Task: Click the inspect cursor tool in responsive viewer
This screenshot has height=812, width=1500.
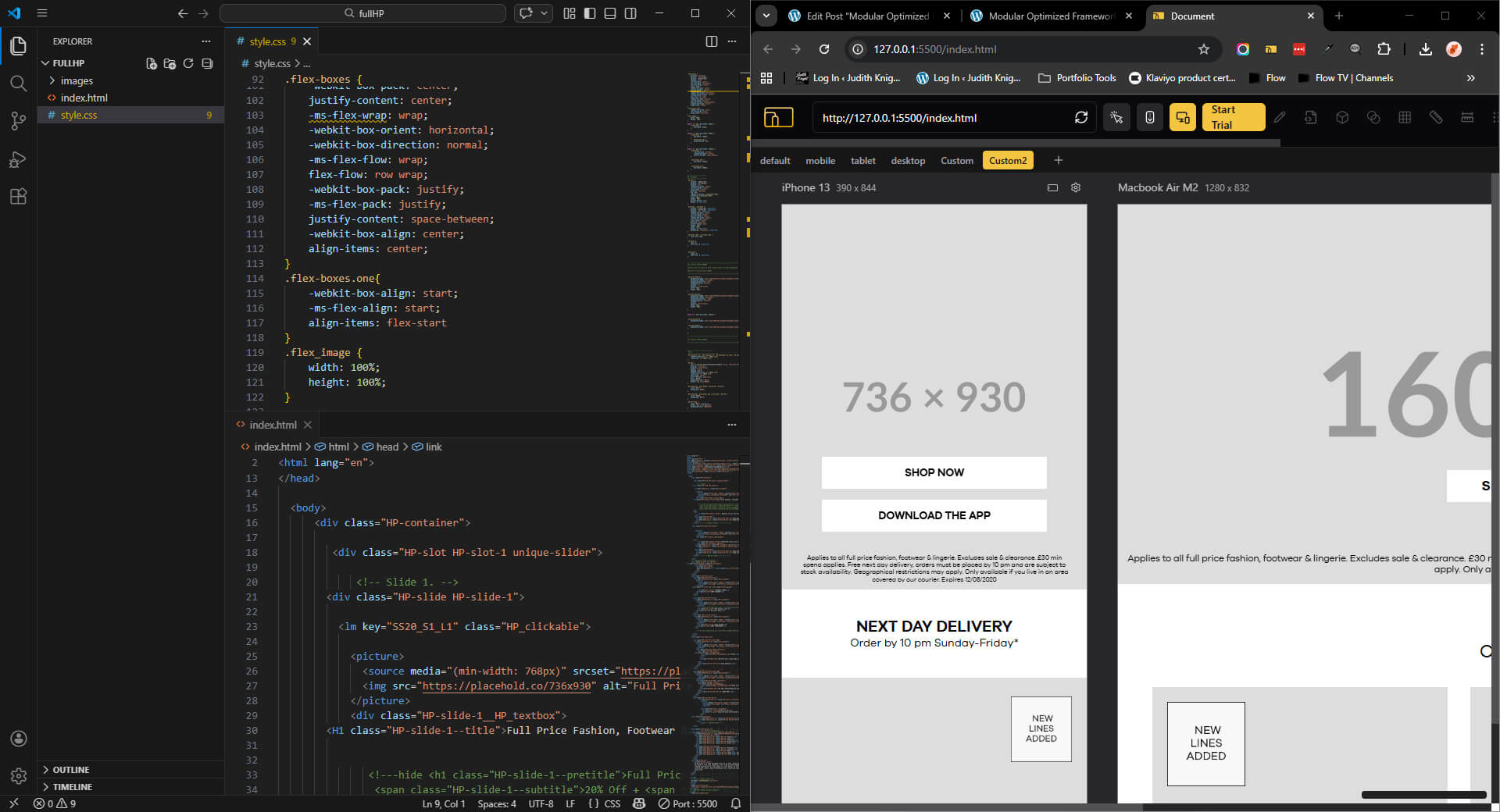Action: (x=1116, y=117)
